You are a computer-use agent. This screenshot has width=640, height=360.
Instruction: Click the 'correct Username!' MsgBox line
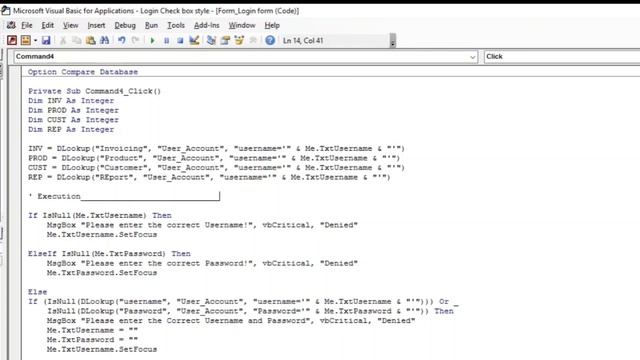click(x=202, y=225)
